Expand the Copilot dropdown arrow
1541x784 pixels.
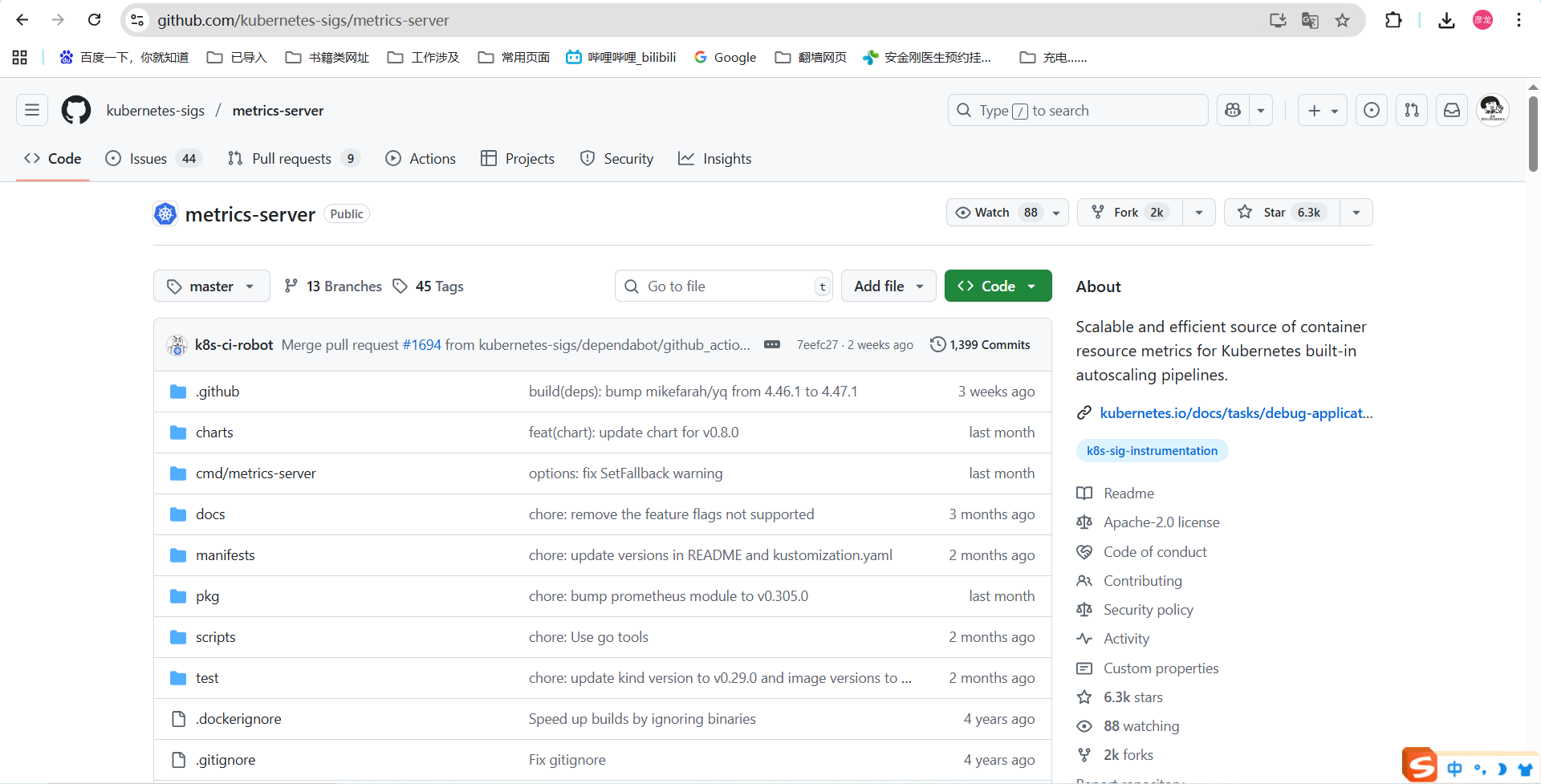click(1261, 110)
